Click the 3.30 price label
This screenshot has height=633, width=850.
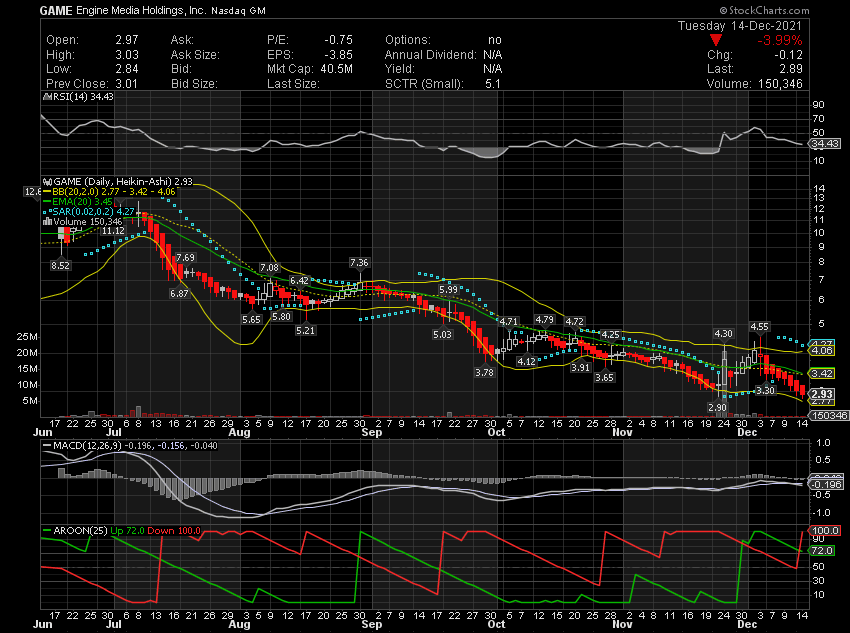(x=765, y=390)
